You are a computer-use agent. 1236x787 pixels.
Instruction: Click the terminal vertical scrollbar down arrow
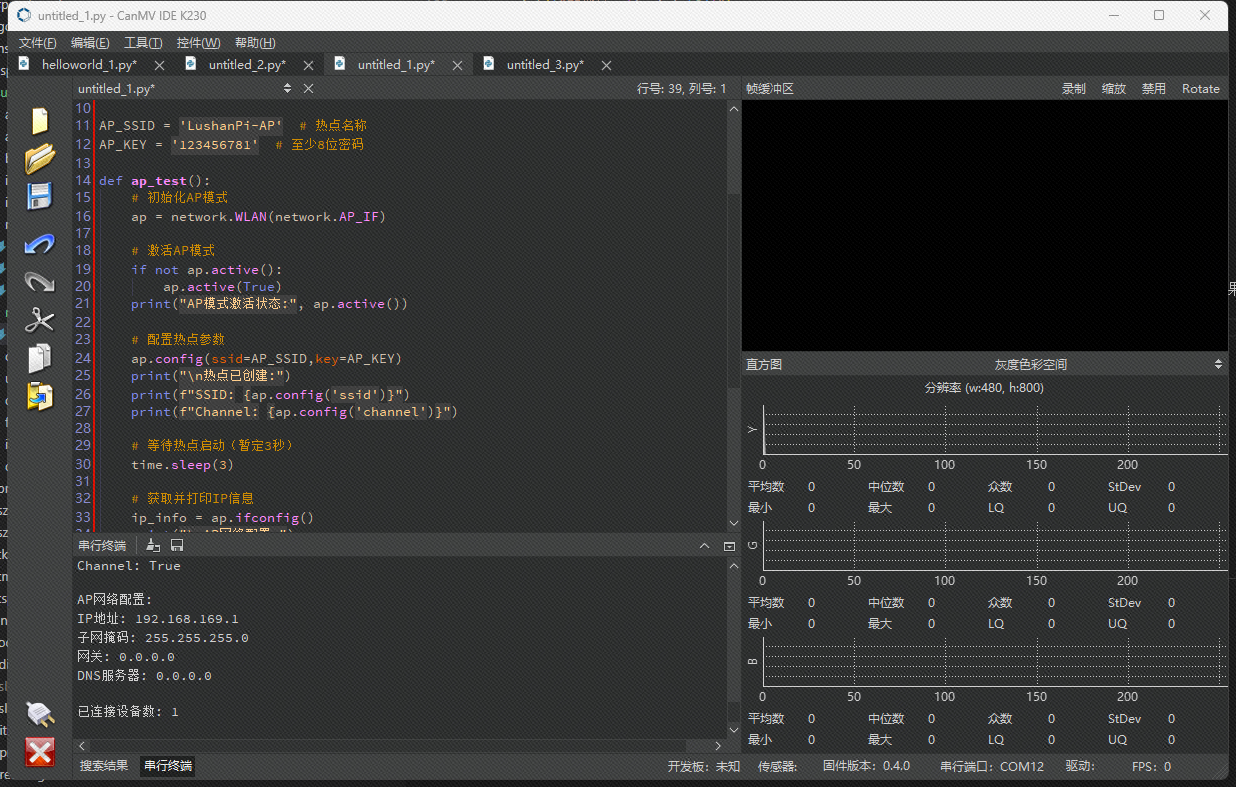[x=733, y=730]
